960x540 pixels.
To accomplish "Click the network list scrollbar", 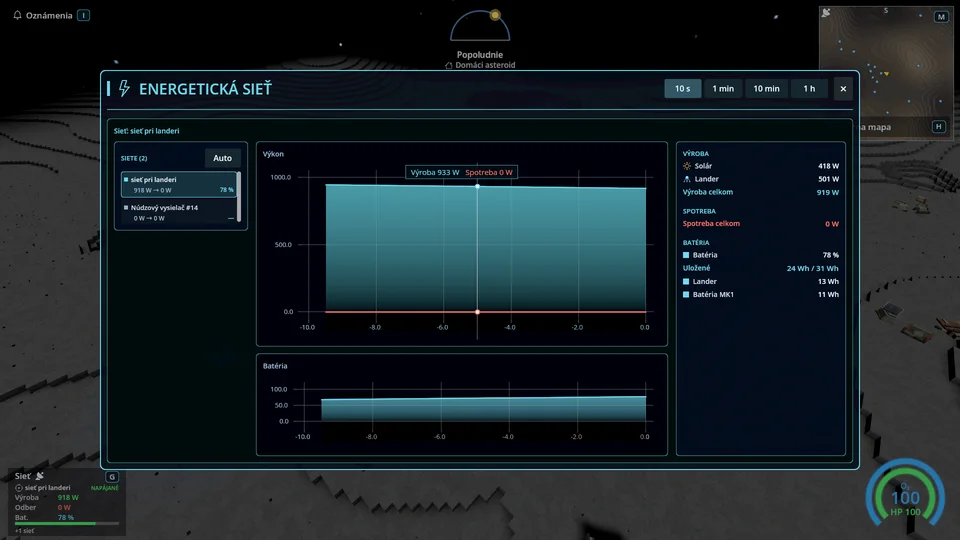I will click(239, 197).
